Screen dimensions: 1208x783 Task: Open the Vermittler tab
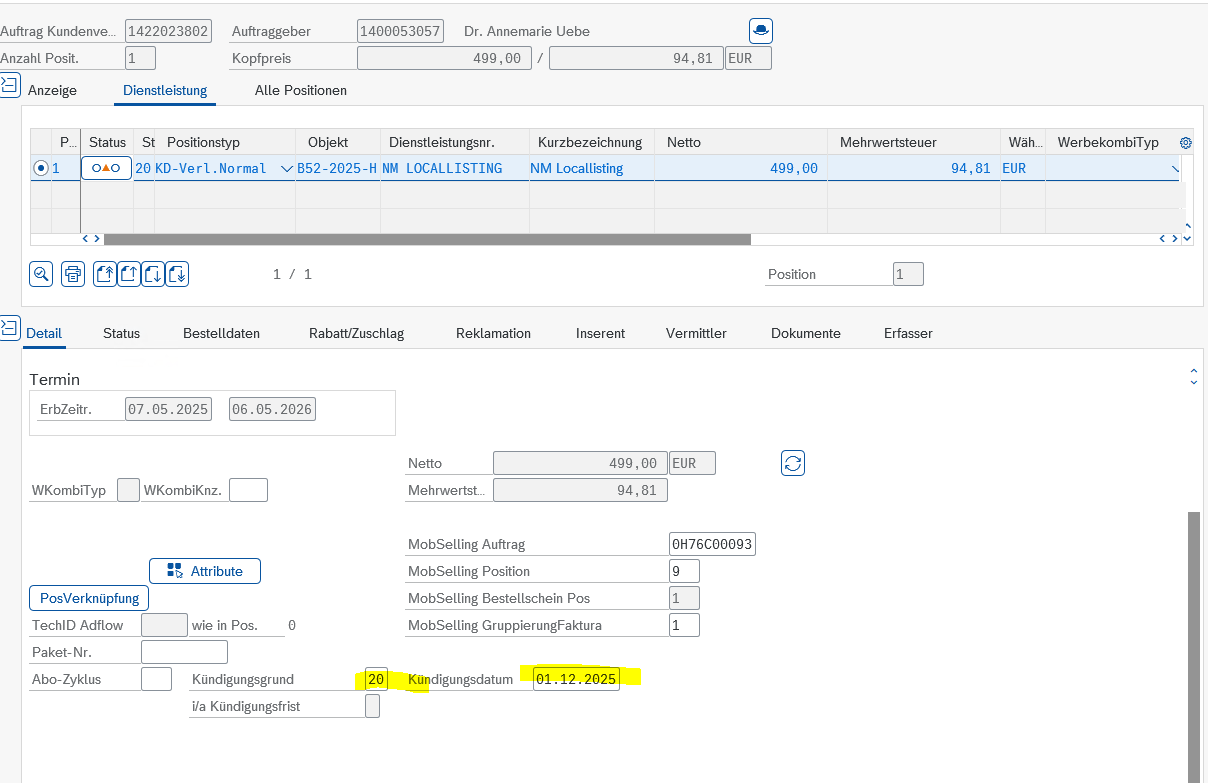pos(696,333)
